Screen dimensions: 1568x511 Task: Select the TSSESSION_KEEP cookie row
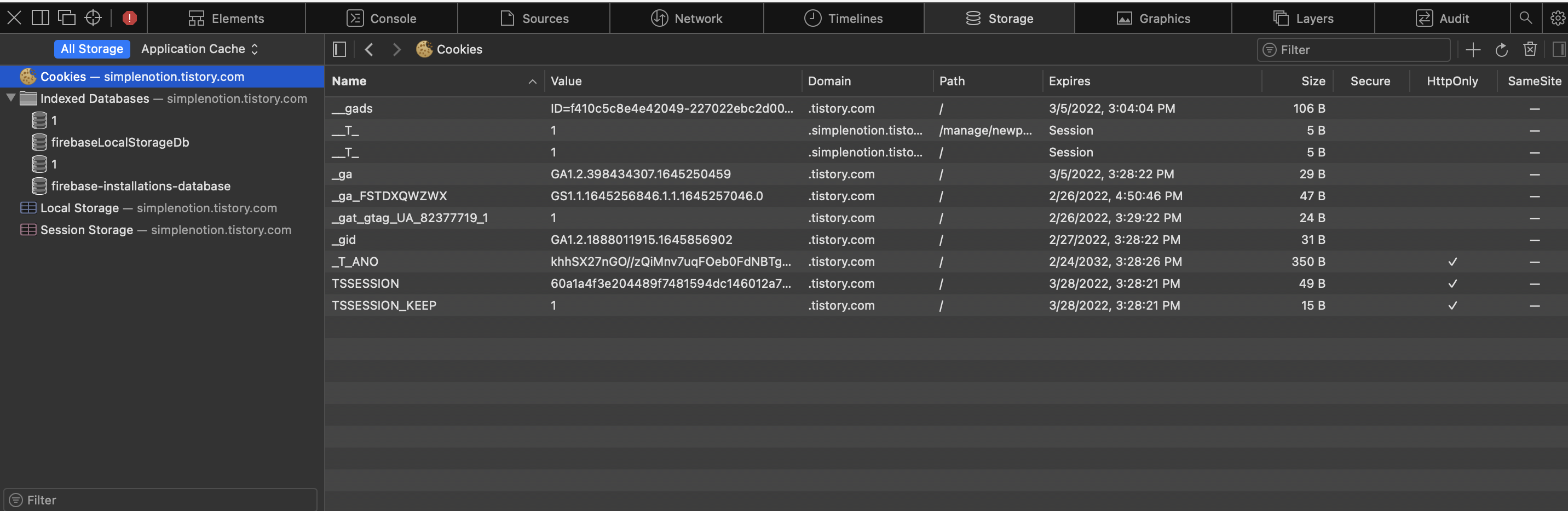[x=946, y=305]
